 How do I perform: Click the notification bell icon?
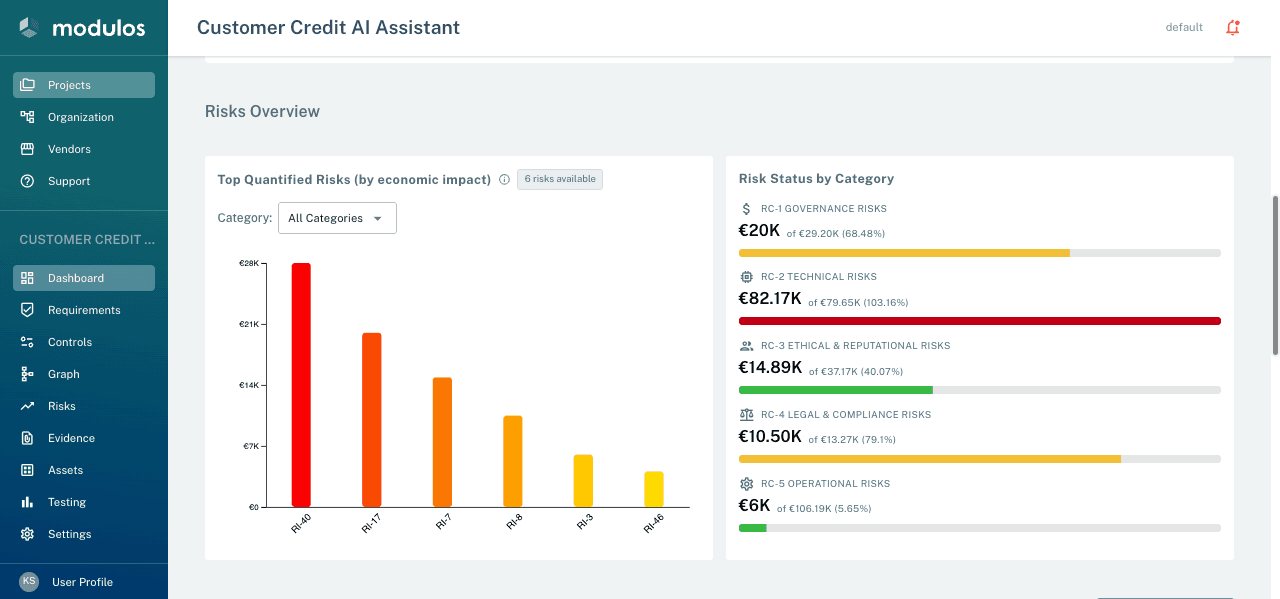pos(1233,27)
